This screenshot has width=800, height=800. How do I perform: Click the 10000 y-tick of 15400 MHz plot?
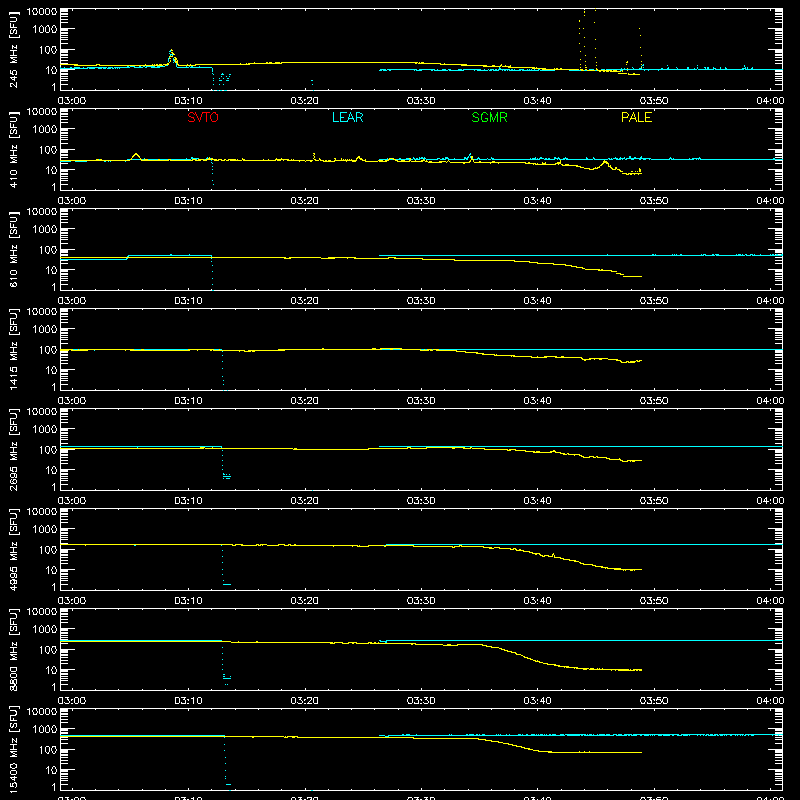click(42, 712)
